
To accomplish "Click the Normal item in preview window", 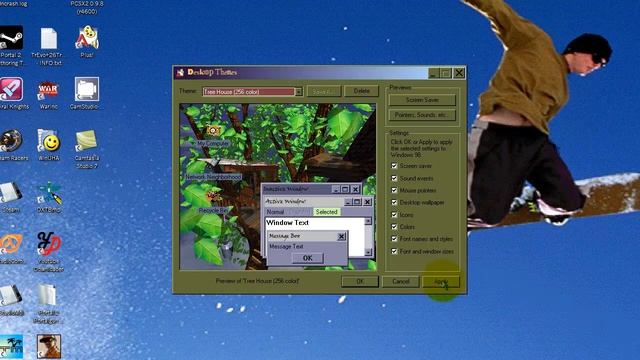I will [x=276, y=212].
